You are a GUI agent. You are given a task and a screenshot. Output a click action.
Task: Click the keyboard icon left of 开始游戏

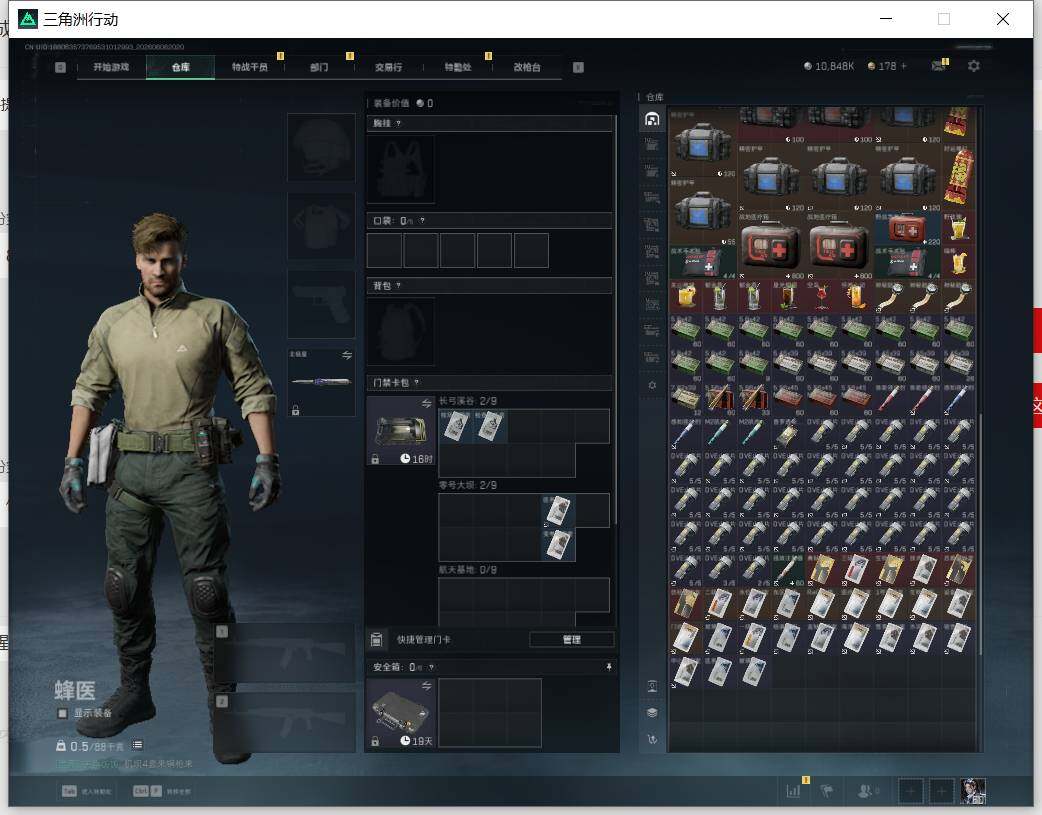tap(60, 67)
